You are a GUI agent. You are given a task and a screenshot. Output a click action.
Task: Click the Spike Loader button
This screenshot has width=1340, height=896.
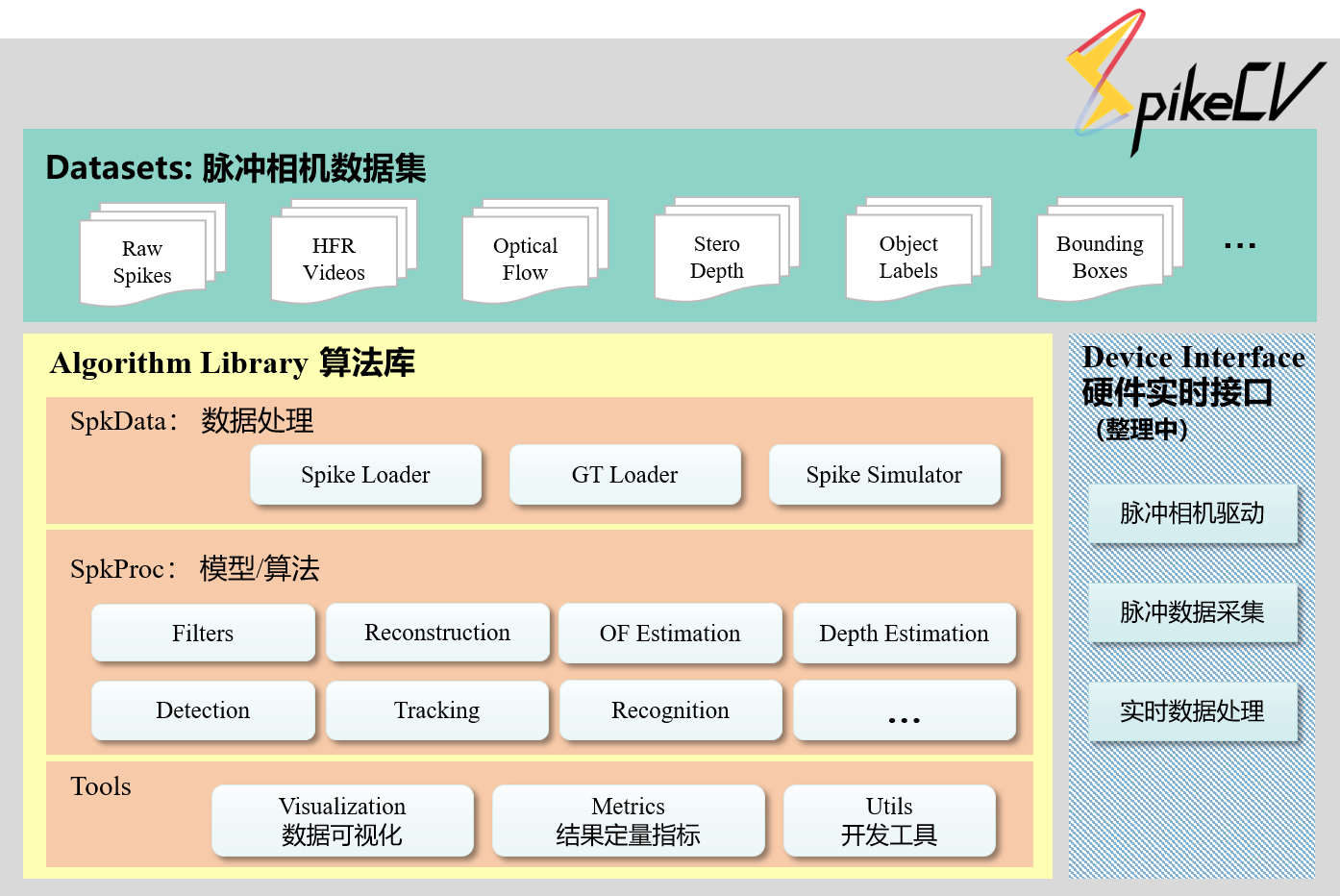pos(365,475)
